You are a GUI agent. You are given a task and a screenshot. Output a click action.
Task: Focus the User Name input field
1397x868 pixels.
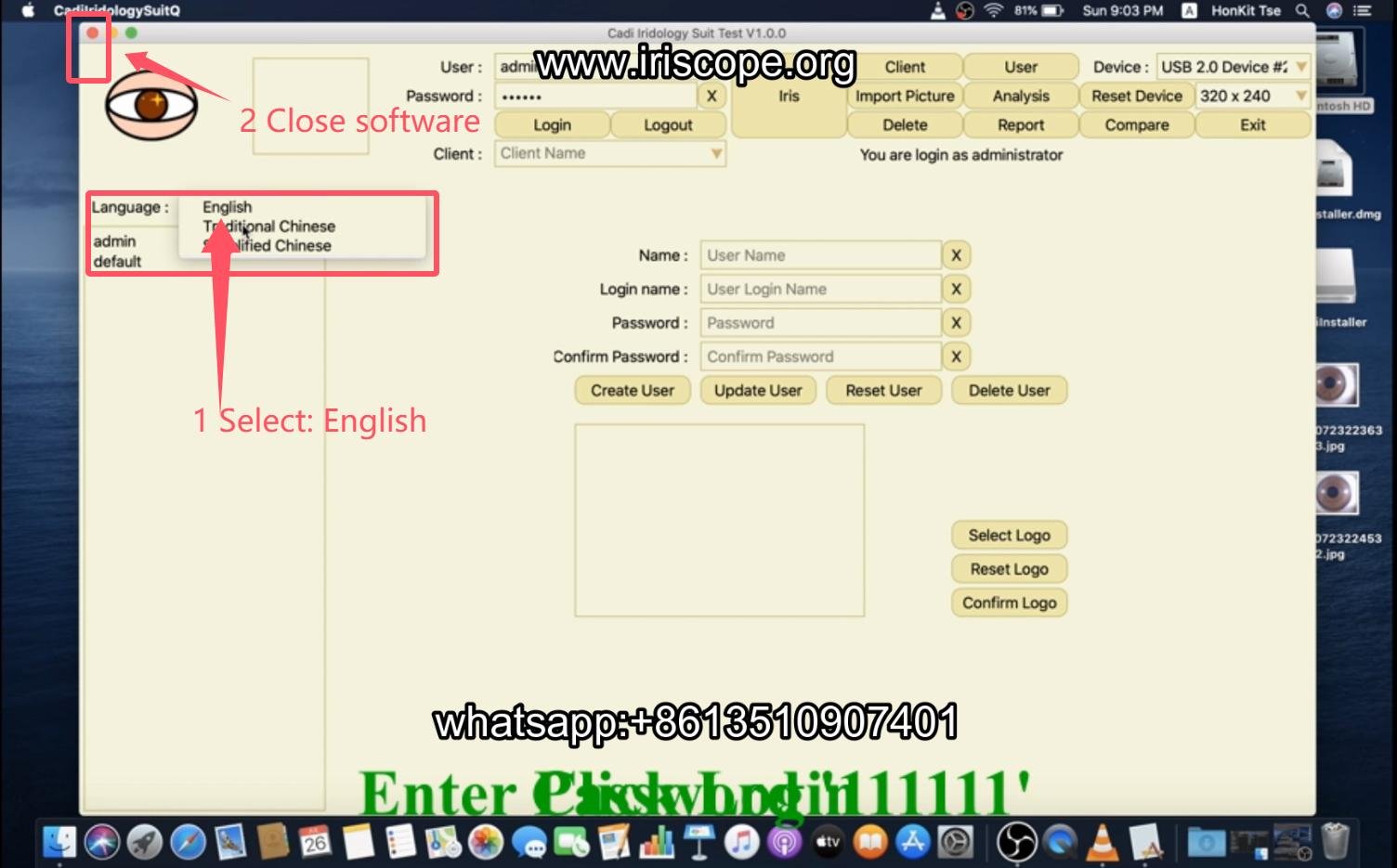(x=821, y=255)
